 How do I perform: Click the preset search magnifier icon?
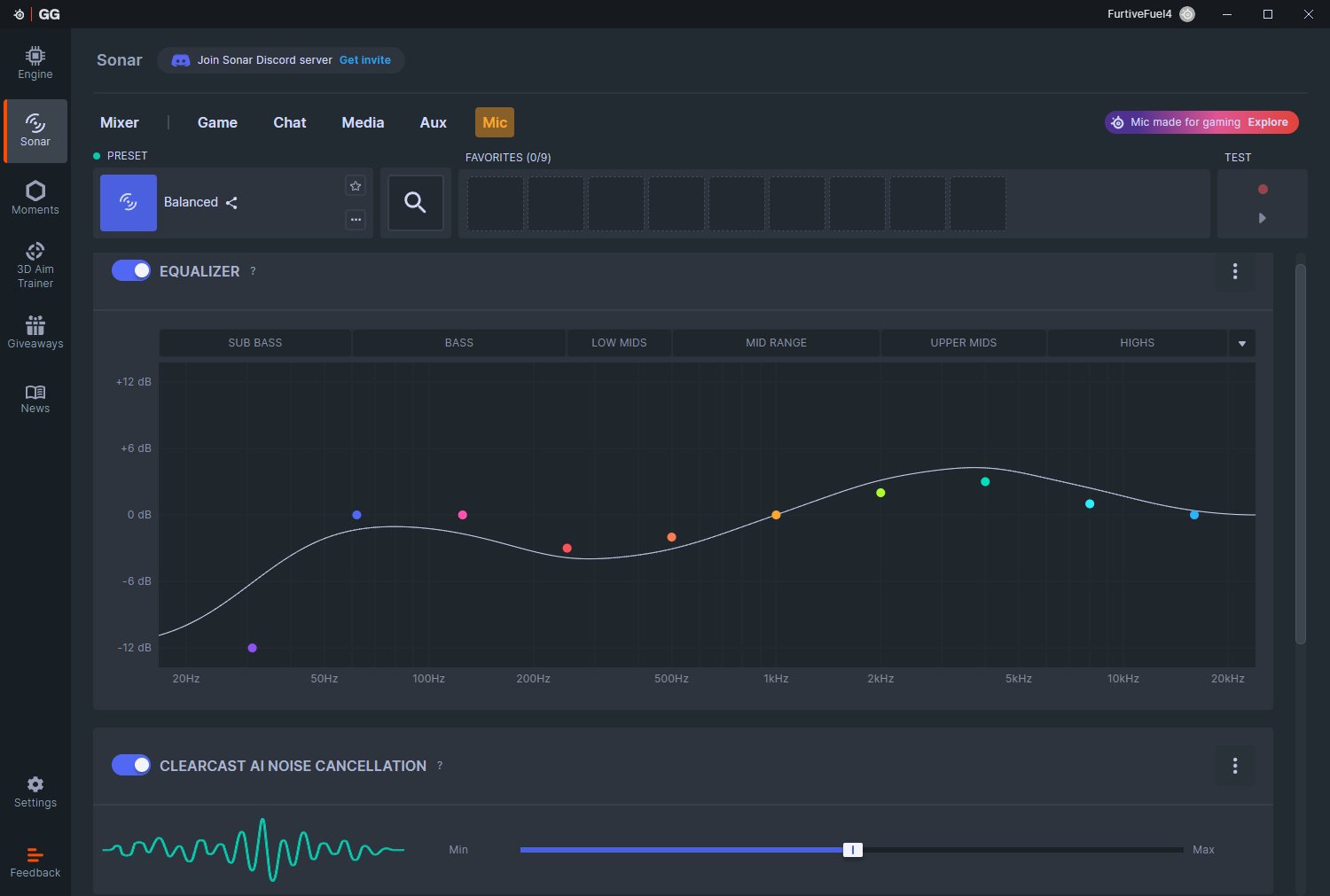pyautogui.click(x=415, y=203)
